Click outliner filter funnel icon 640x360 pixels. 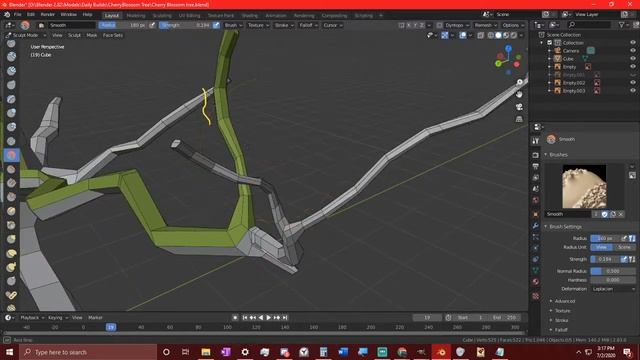pos(622,25)
